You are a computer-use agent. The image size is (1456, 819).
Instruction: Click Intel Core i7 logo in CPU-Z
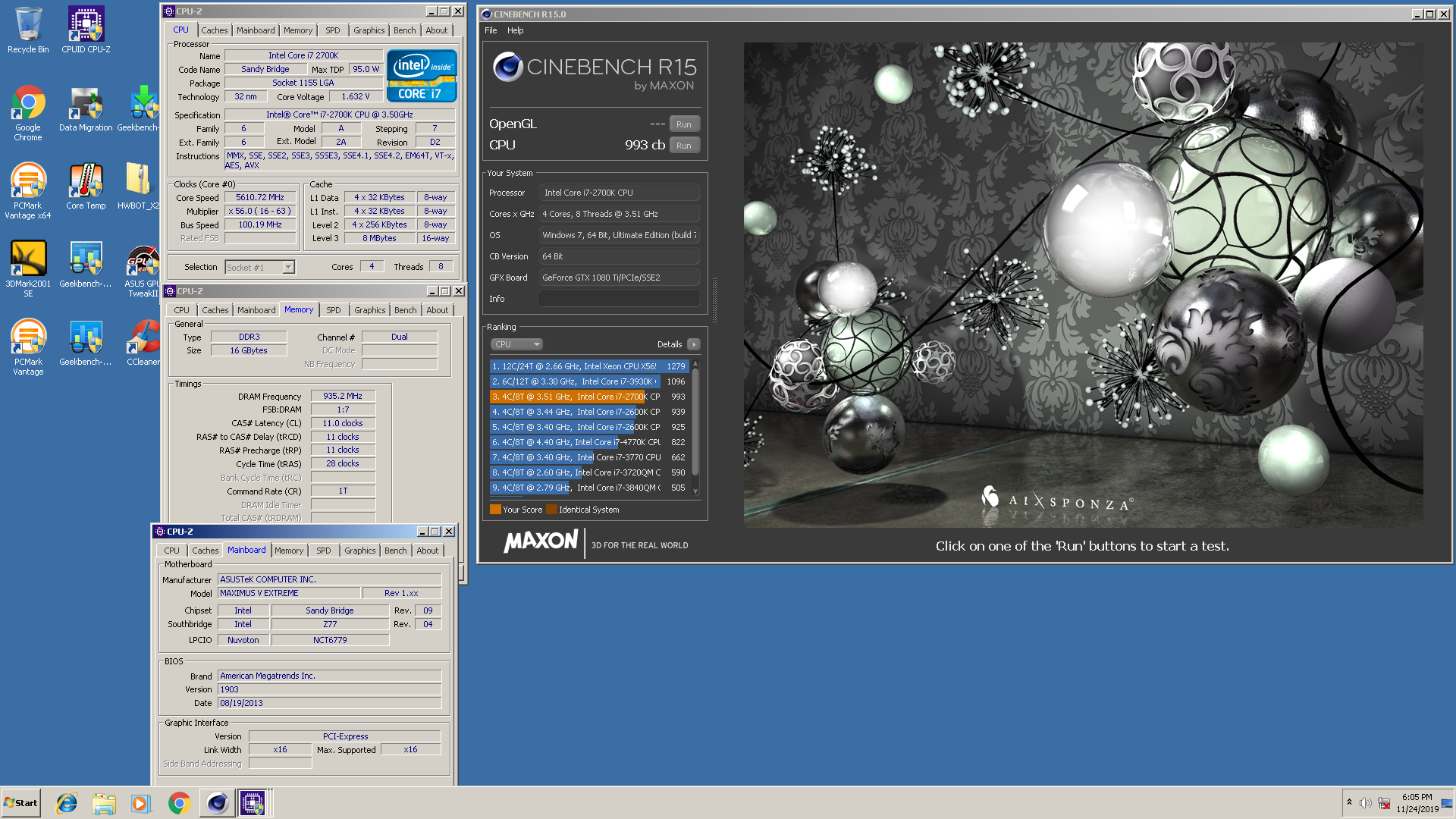coord(422,76)
